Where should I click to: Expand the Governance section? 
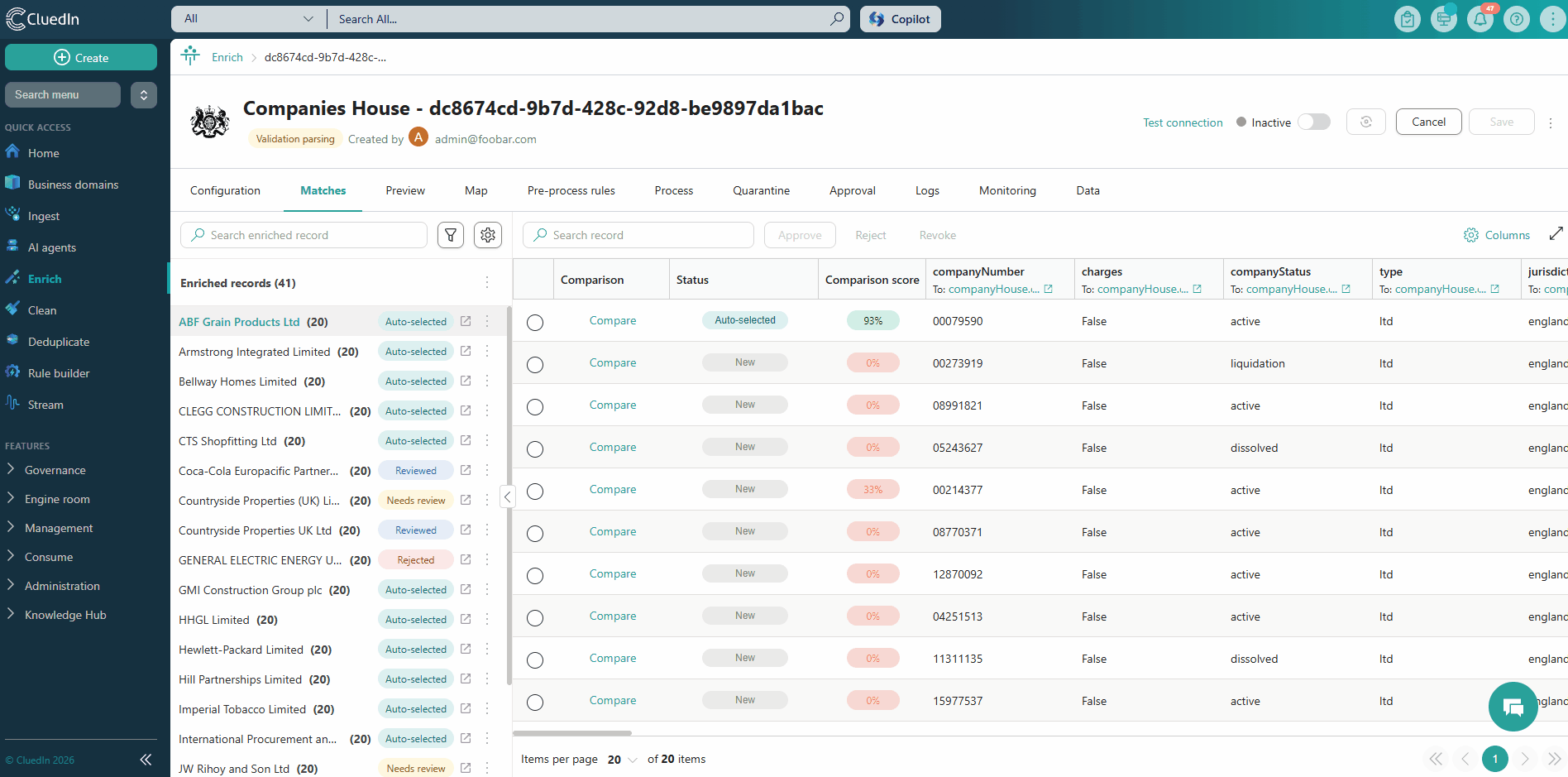55,470
